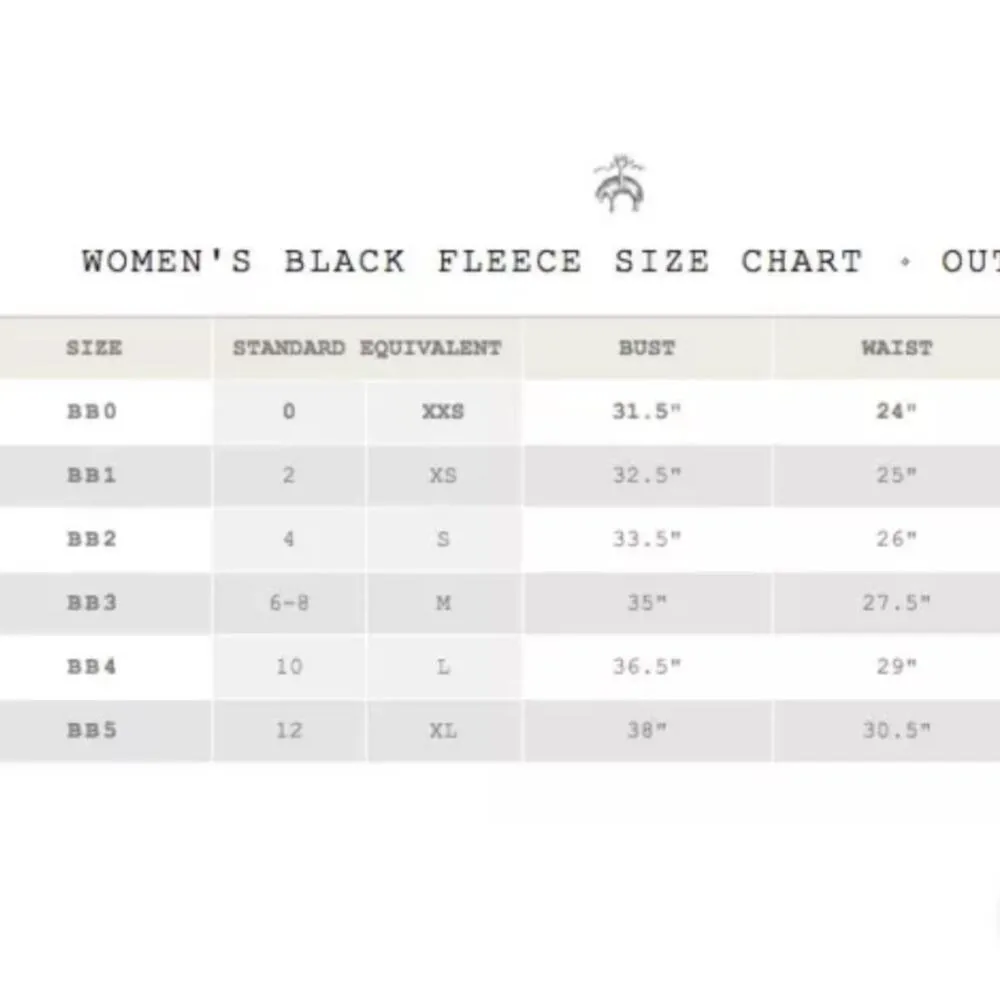Viewport: 1000px width, 1000px height.
Task: Select the 30.5" waist cell
Action: 896,730
